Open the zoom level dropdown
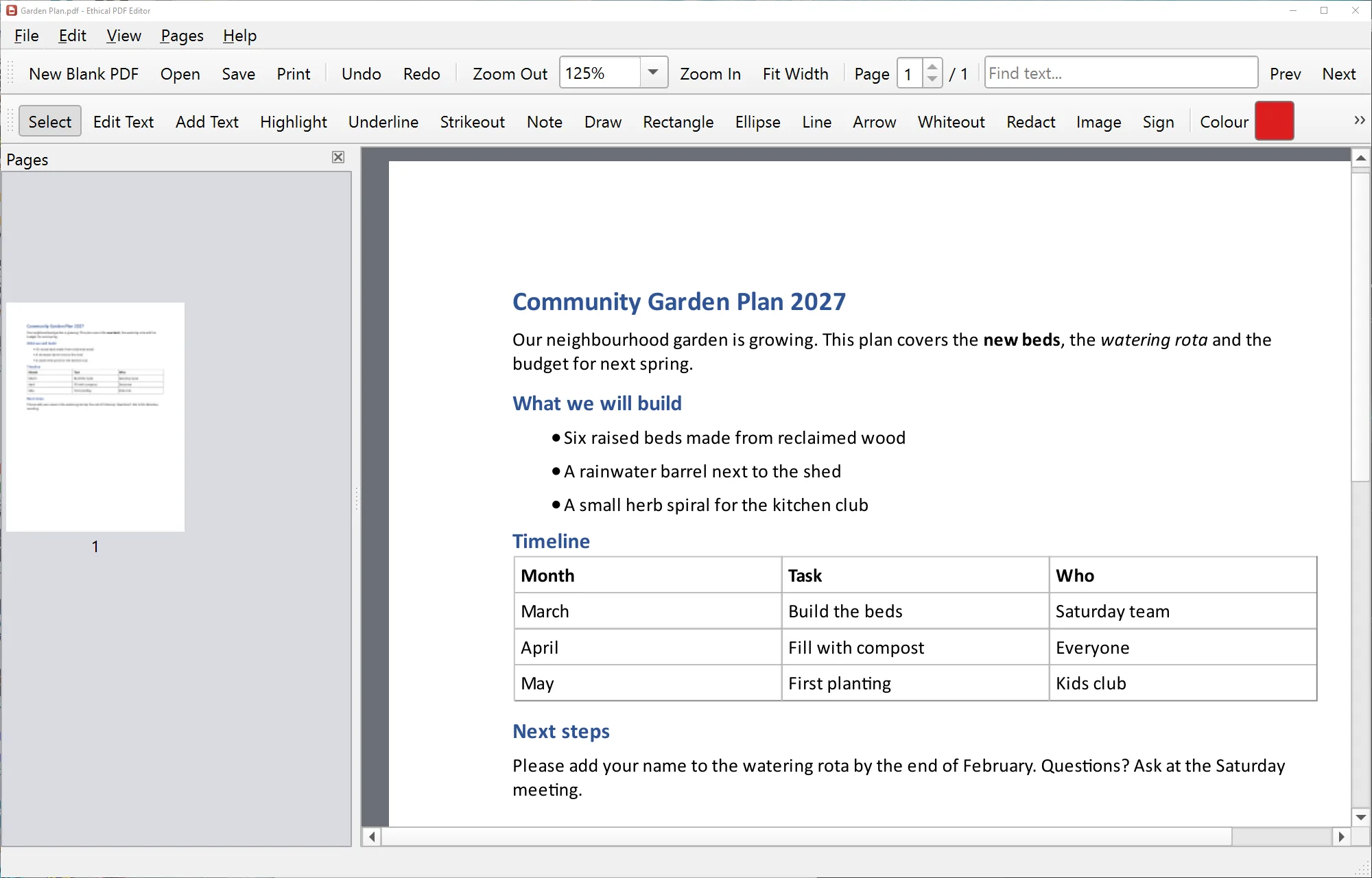Screen dimensions: 1372x878 tap(653, 73)
